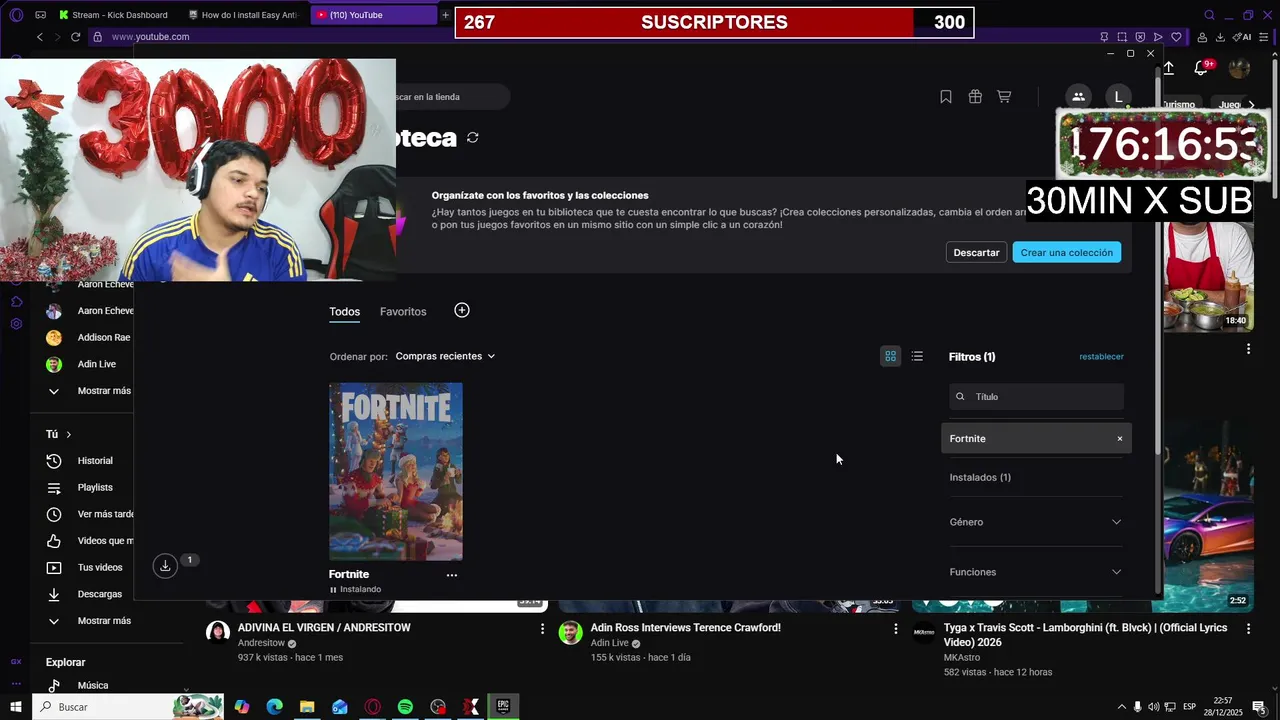Click the www.youtube.com address bar

coord(150,37)
